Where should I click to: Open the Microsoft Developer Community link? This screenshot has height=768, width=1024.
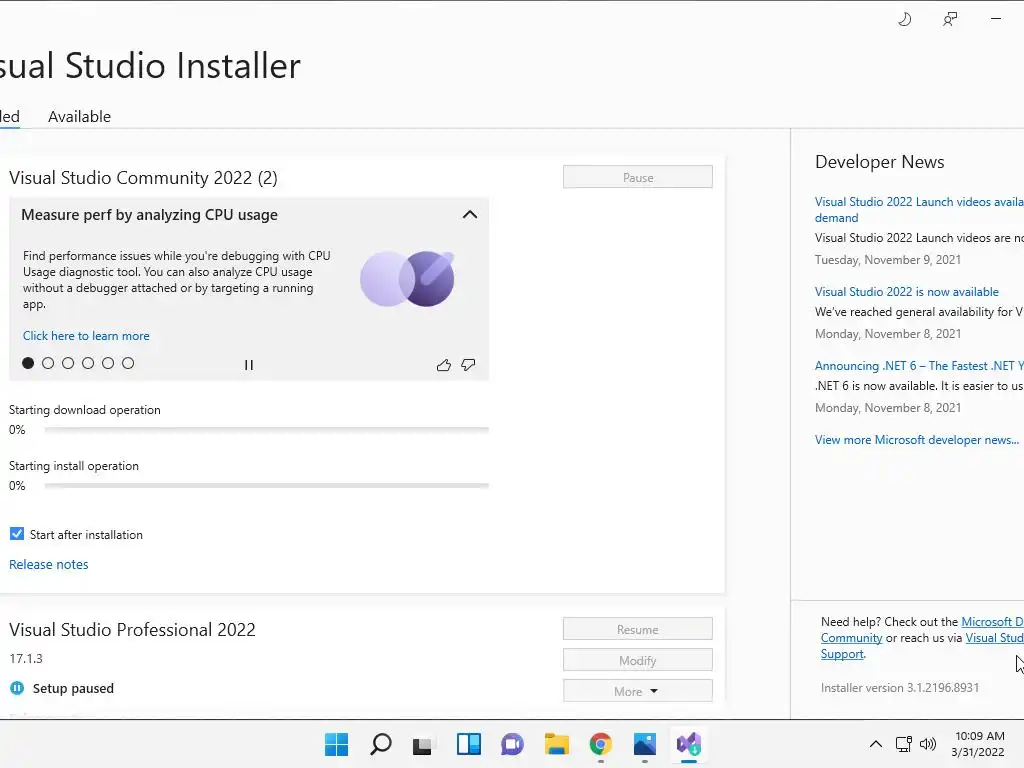pyautogui.click(x=992, y=622)
